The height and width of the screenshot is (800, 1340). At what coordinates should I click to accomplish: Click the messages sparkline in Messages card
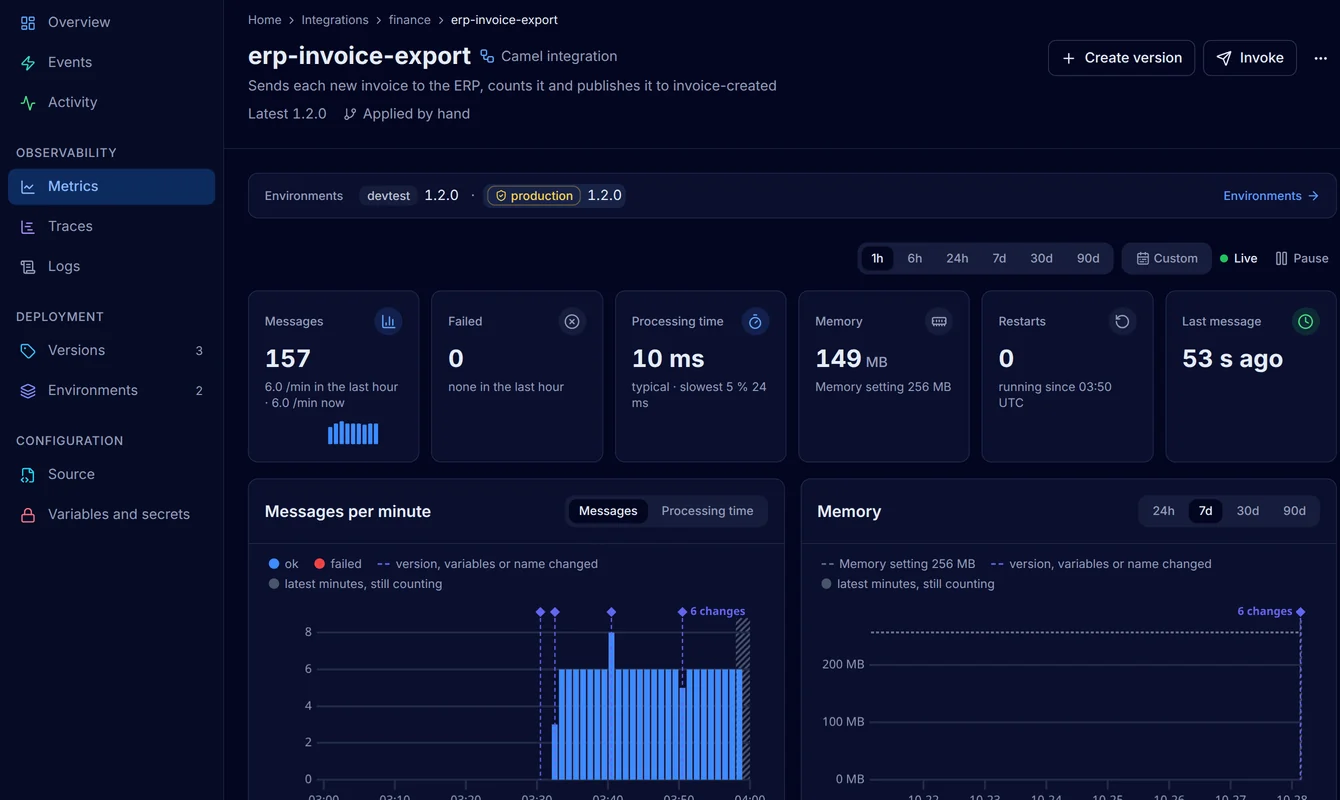(353, 432)
